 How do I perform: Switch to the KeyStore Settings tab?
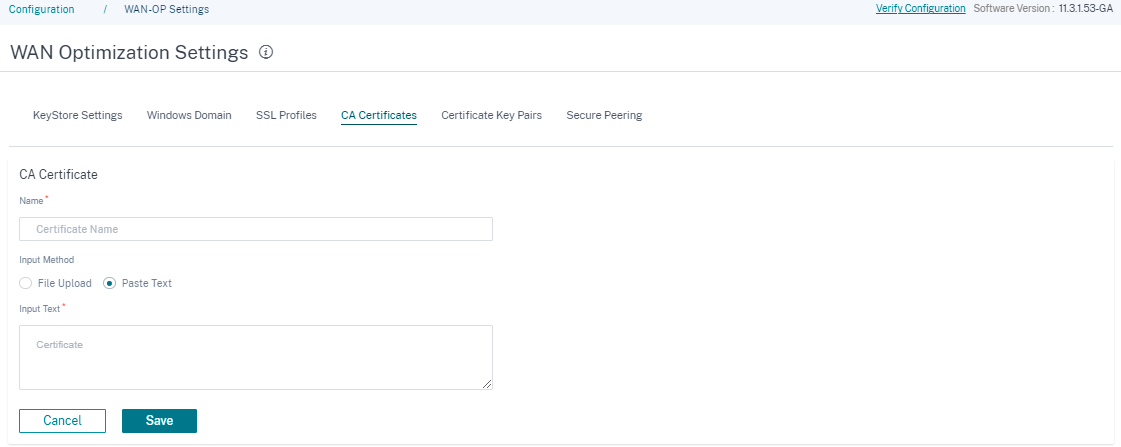point(78,115)
